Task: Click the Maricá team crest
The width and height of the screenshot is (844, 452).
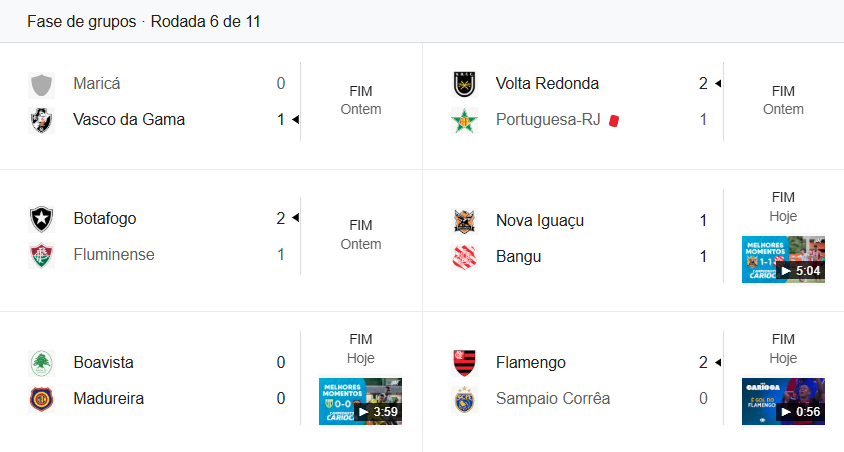Action: (41, 84)
